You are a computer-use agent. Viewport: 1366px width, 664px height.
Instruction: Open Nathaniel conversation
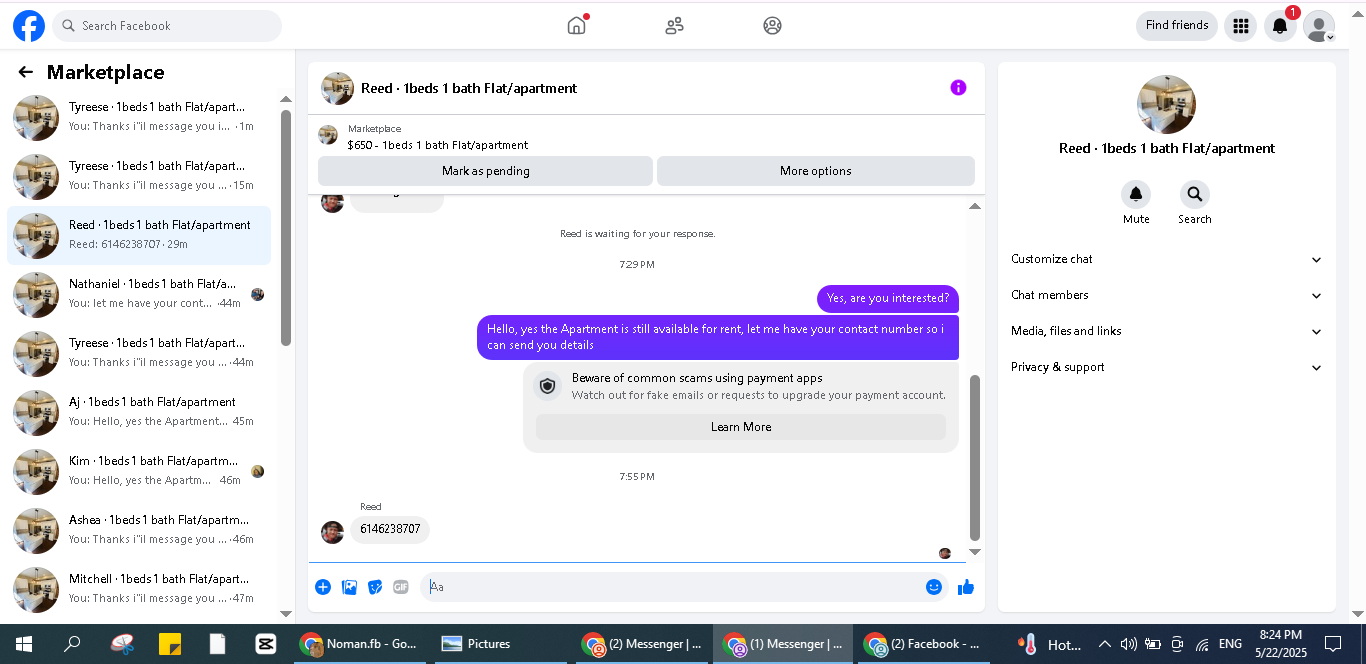(x=139, y=295)
